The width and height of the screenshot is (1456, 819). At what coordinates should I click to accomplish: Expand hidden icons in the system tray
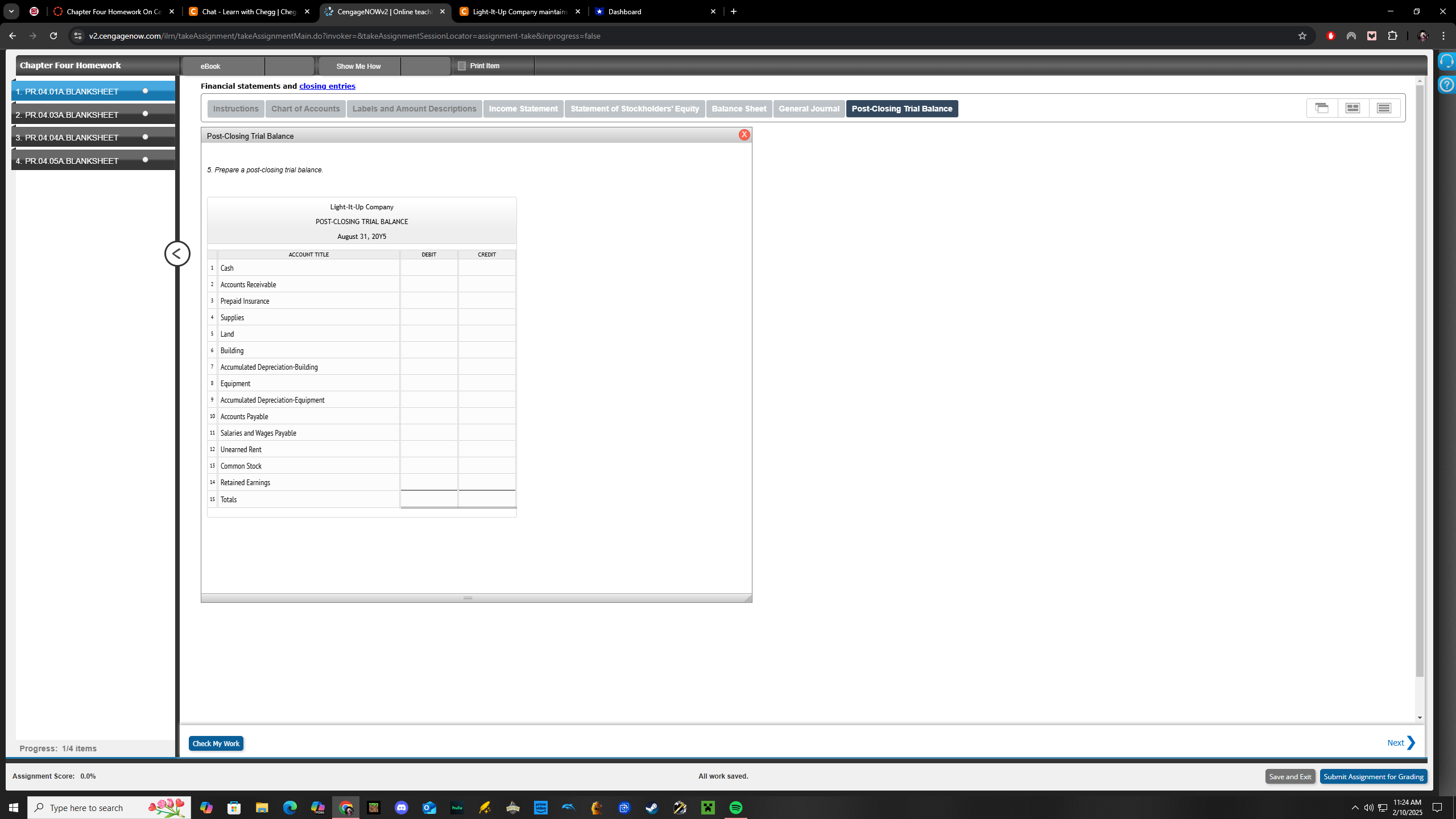1355,807
